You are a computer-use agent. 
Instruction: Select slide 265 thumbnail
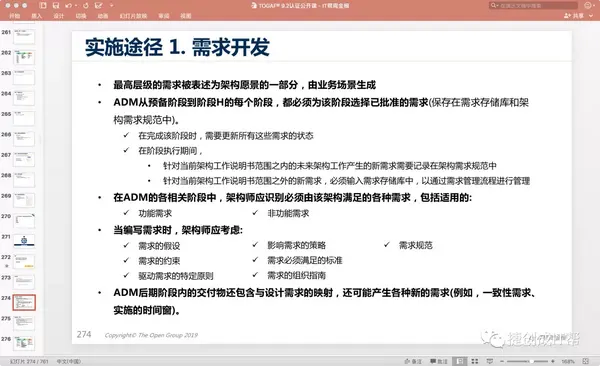[24, 118]
